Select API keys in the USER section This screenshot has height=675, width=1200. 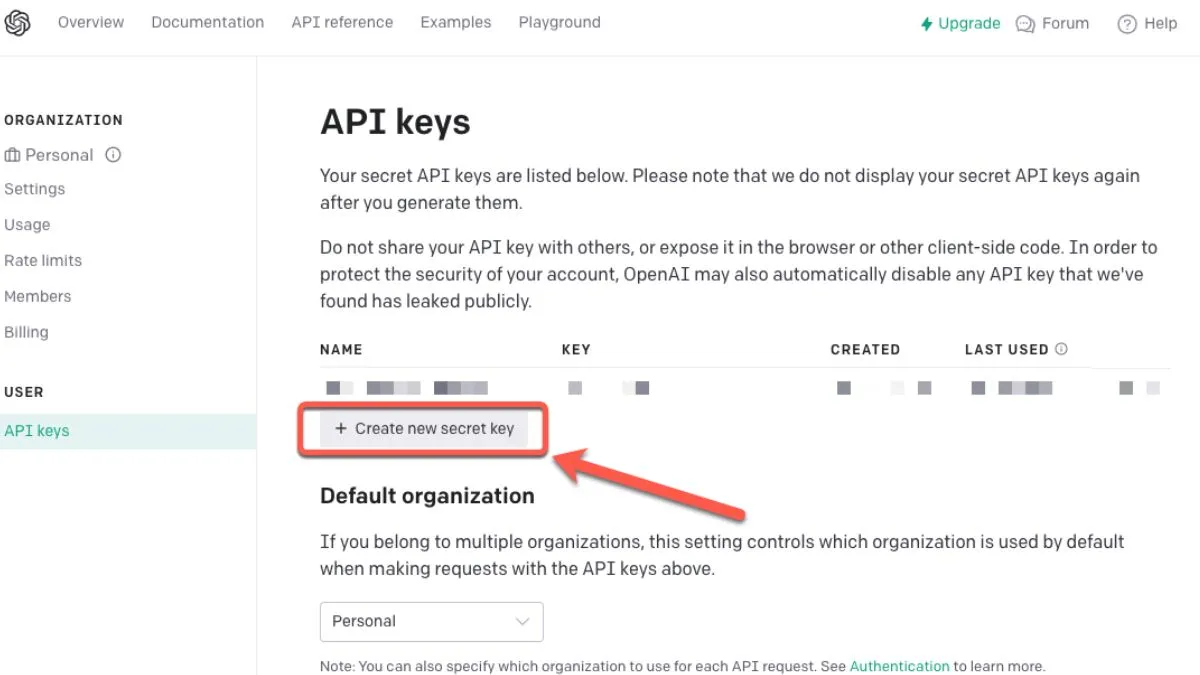pyautogui.click(x=37, y=430)
